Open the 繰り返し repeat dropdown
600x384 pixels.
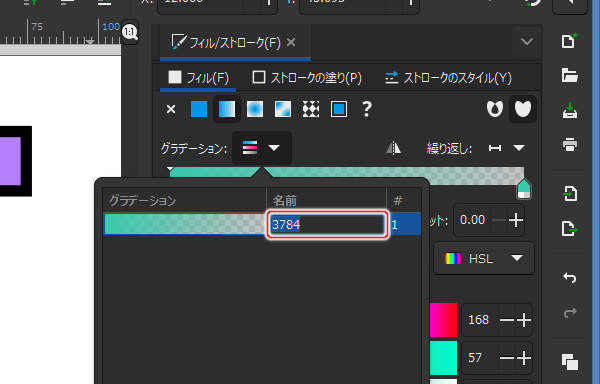[507, 148]
